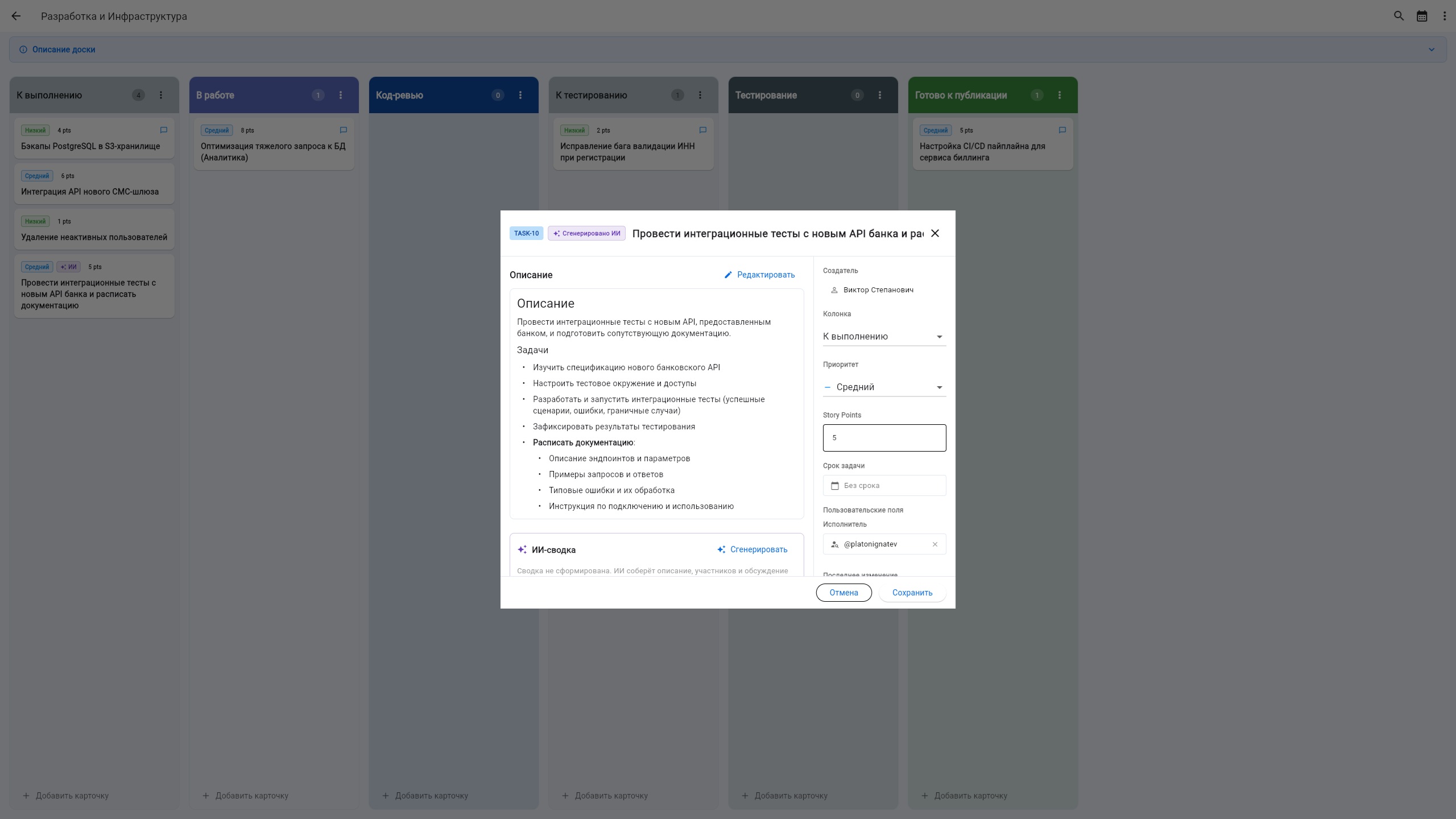This screenshot has height=819, width=1456.
Task: Click 'Сгенерировать' for the AI summary
Action: [x=752, y=549]
